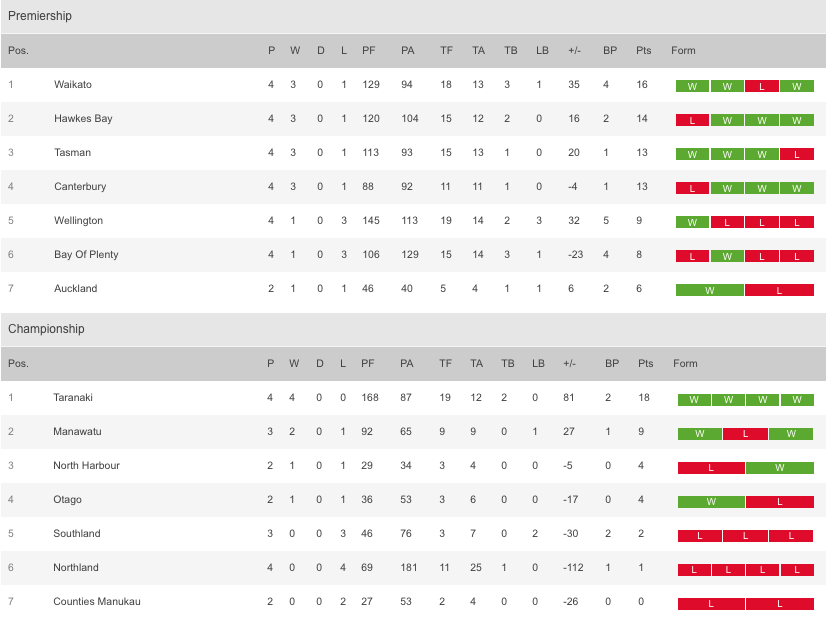Click Otago's red L form badge

(x=780, y=501)
